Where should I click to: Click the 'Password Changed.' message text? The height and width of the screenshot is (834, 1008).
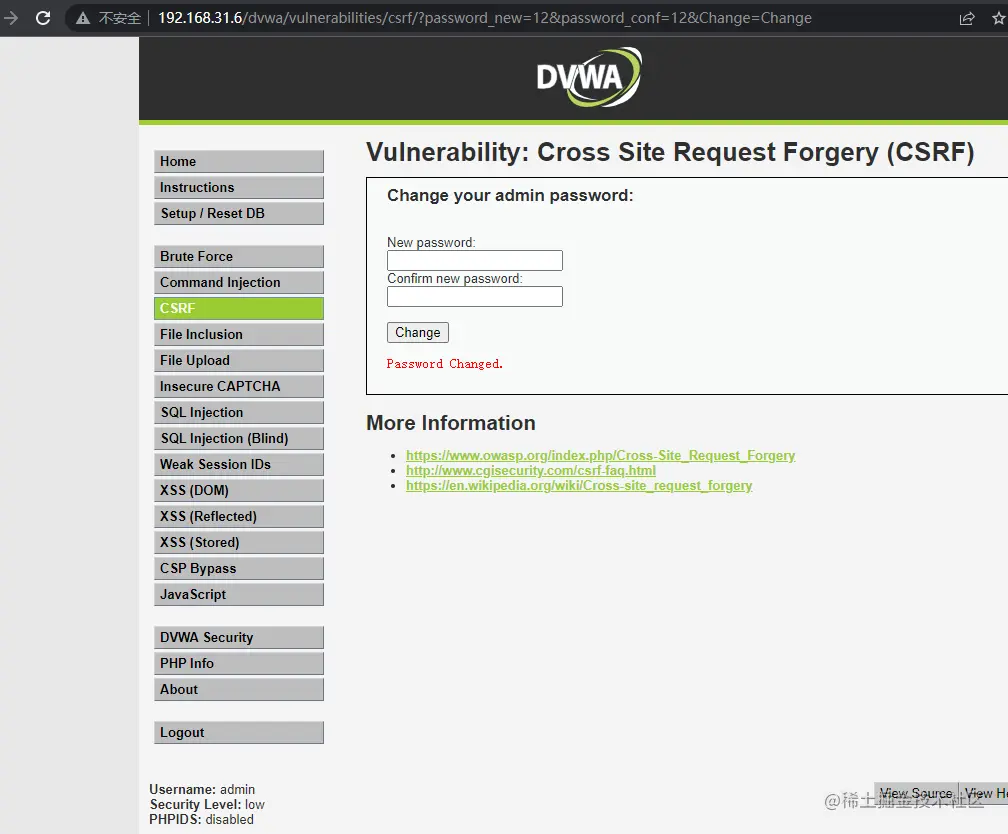point(444,364)
